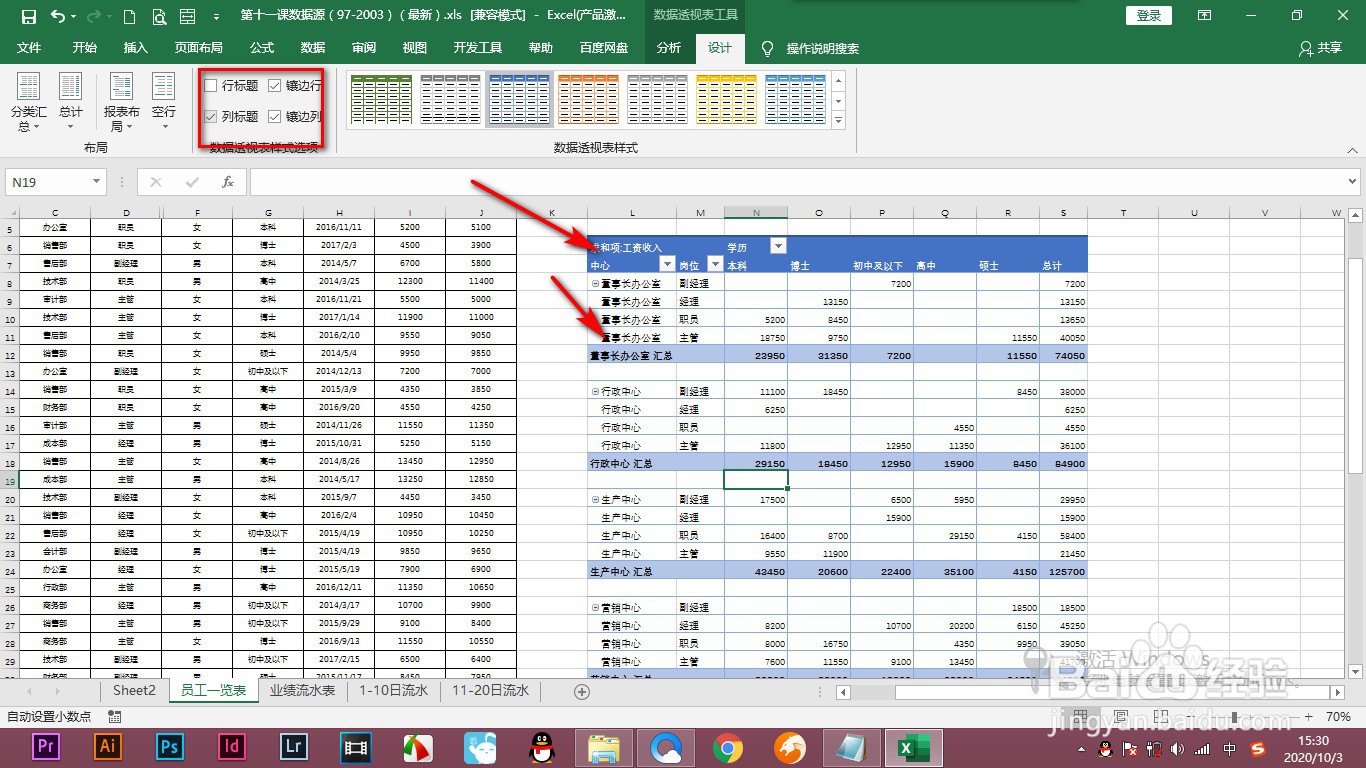
Task: Click the Save icon in quick access toolbar
Action: 28,16
